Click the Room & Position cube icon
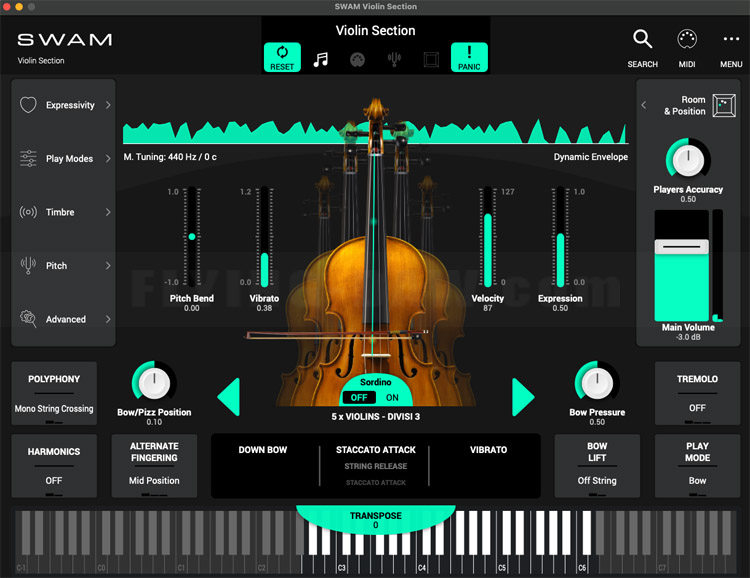 [x=724, y=105]
